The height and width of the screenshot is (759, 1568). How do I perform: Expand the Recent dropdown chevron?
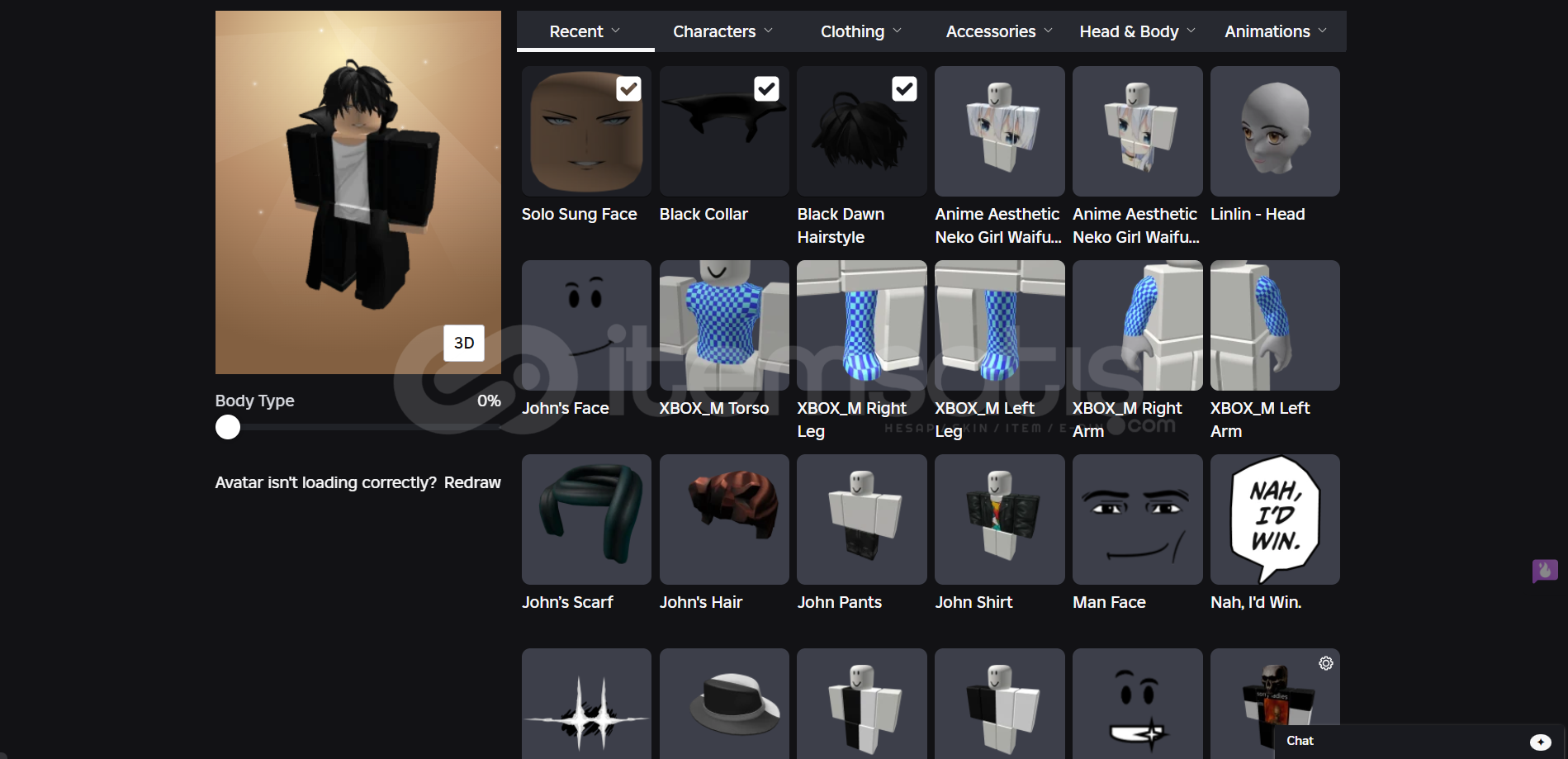point(615,31)
